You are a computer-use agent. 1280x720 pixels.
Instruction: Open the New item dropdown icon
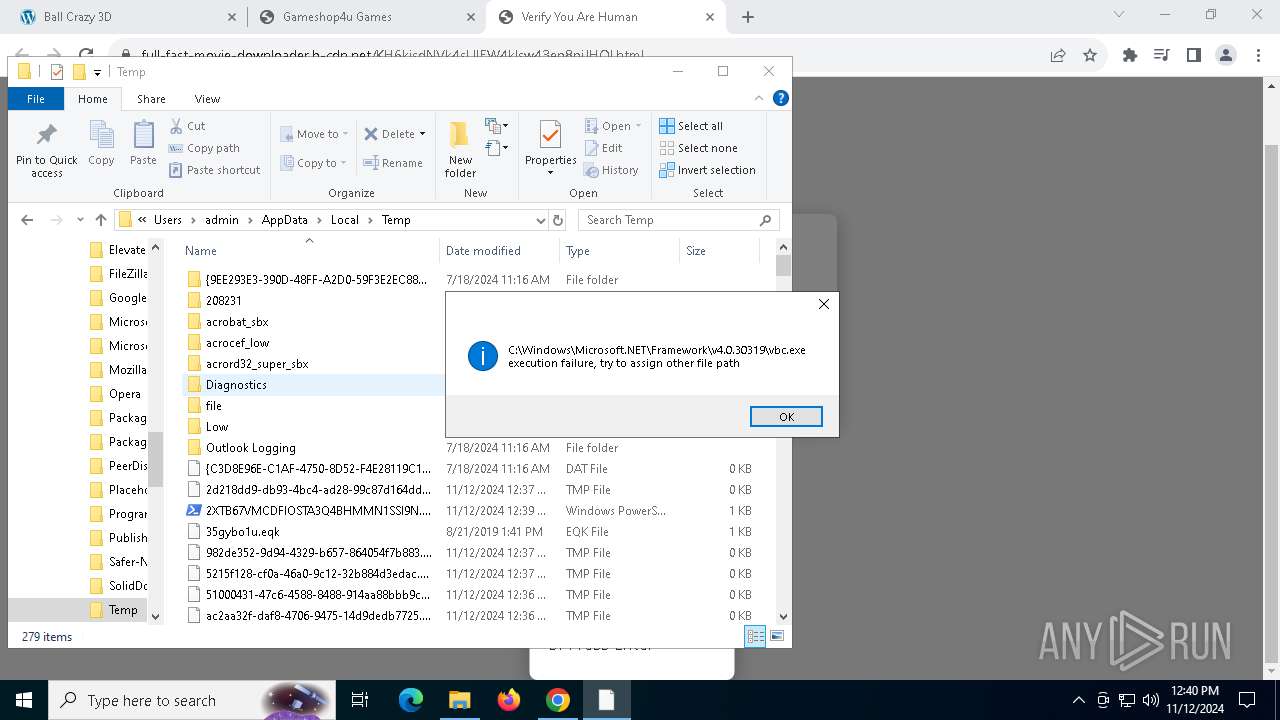coord(497,126)
